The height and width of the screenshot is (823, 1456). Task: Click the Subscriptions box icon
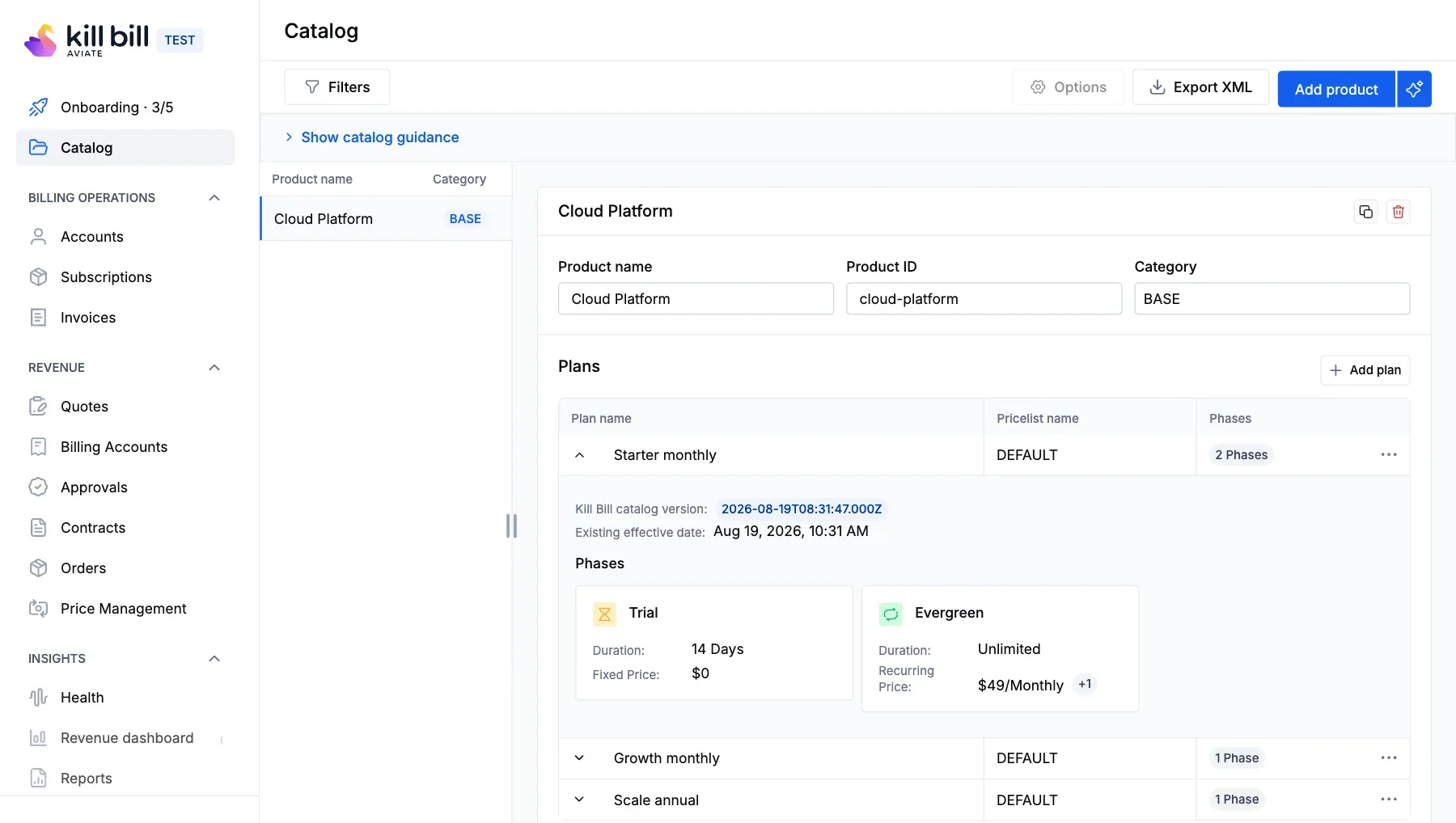(x=38, y=277)
